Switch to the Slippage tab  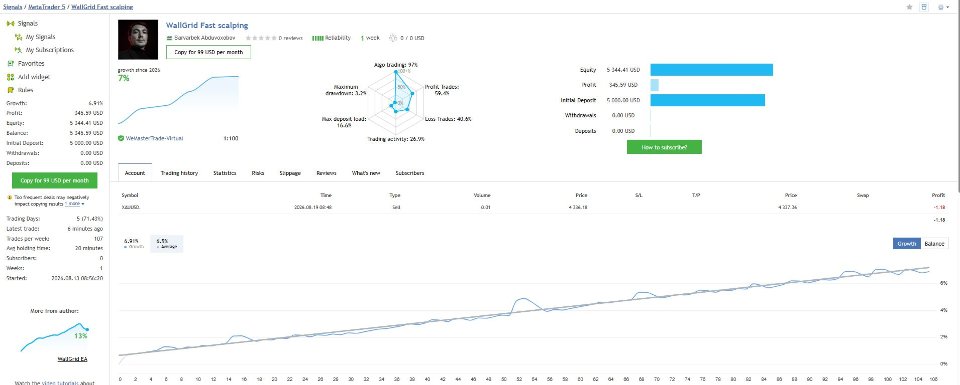point(290,173)
